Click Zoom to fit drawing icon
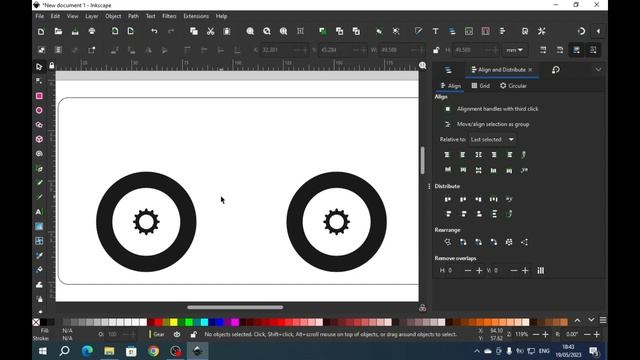This screenshot has height=360, width=640. pos(267,31)
